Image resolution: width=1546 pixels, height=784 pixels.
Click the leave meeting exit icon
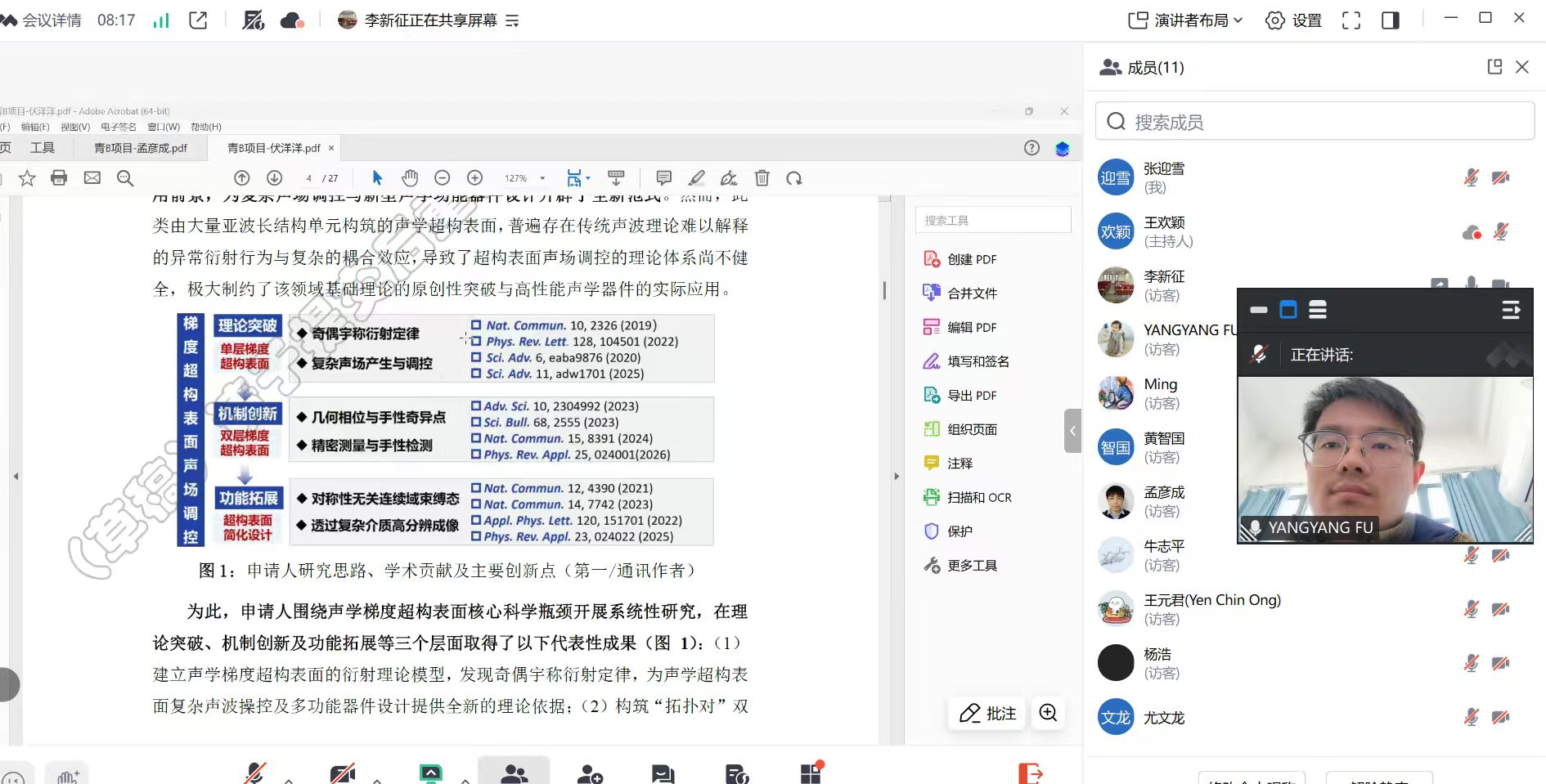coord(1030,773)
